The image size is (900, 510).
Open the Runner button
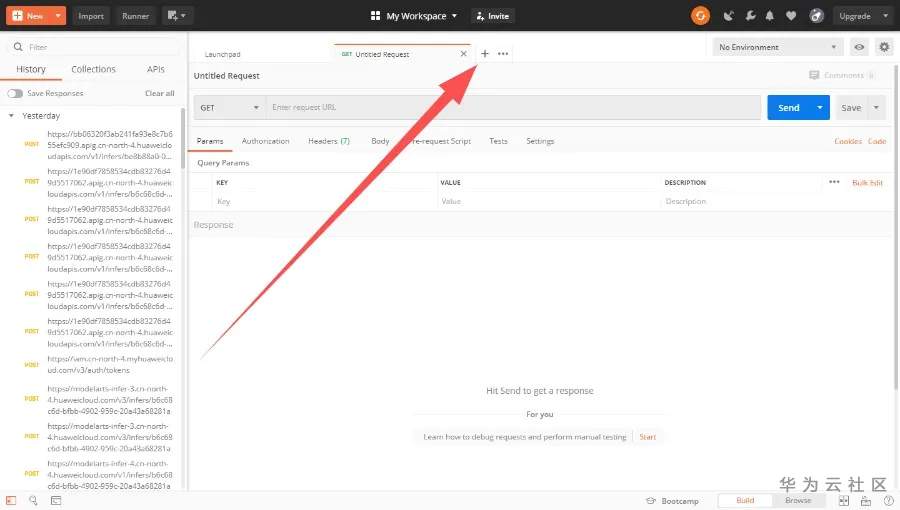click(135, 15)
